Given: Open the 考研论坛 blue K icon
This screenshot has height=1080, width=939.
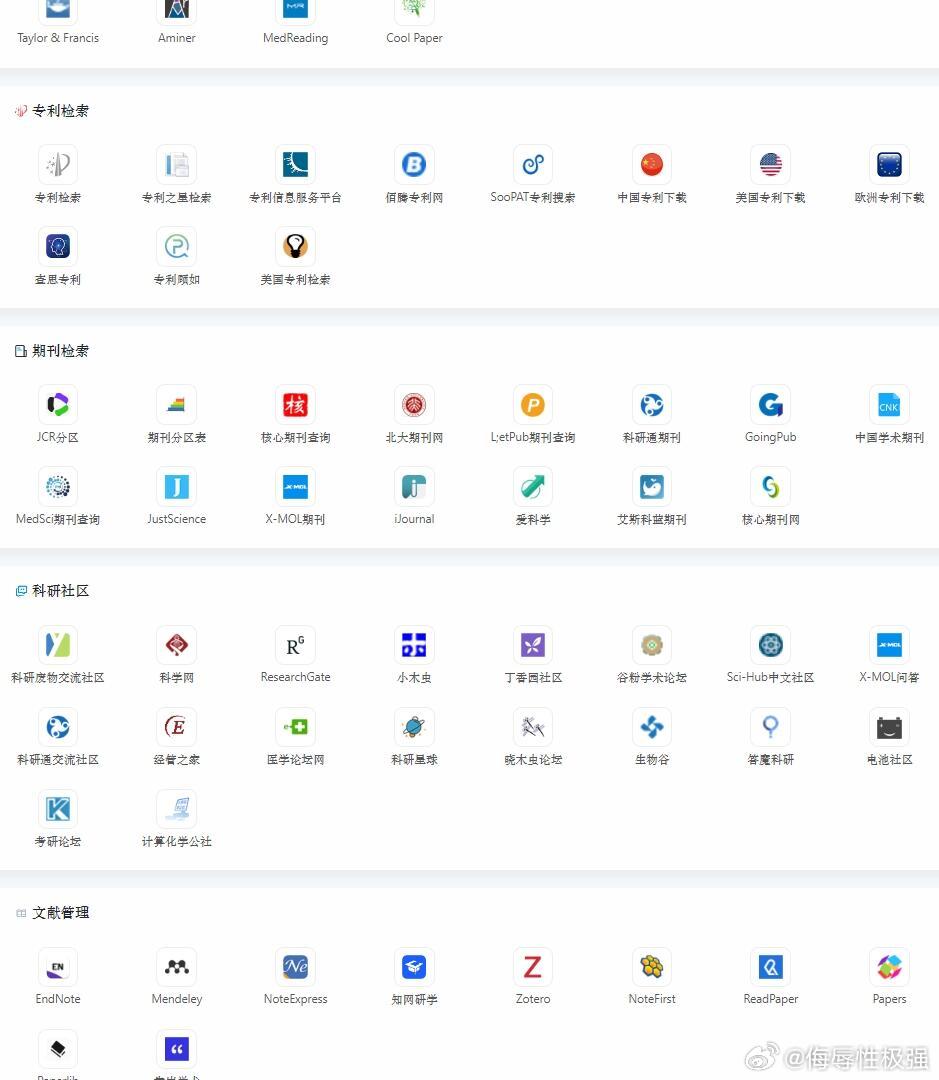Looking at the screenshot, I should point(58,809).
